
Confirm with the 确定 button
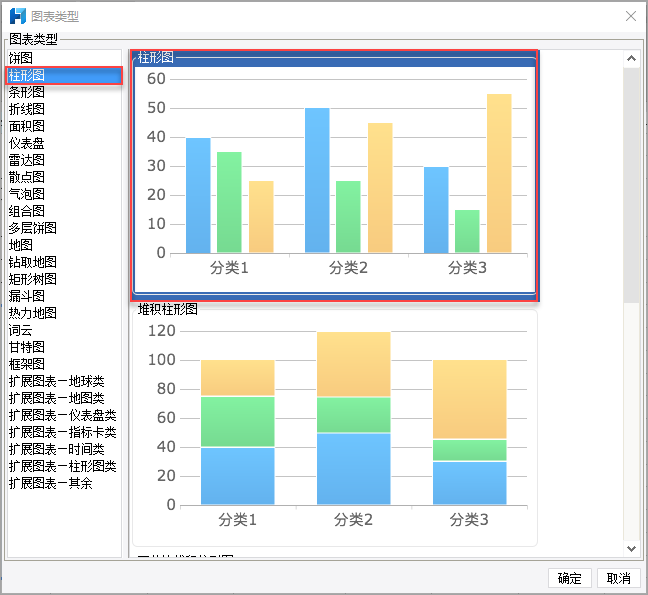point(569,578)
